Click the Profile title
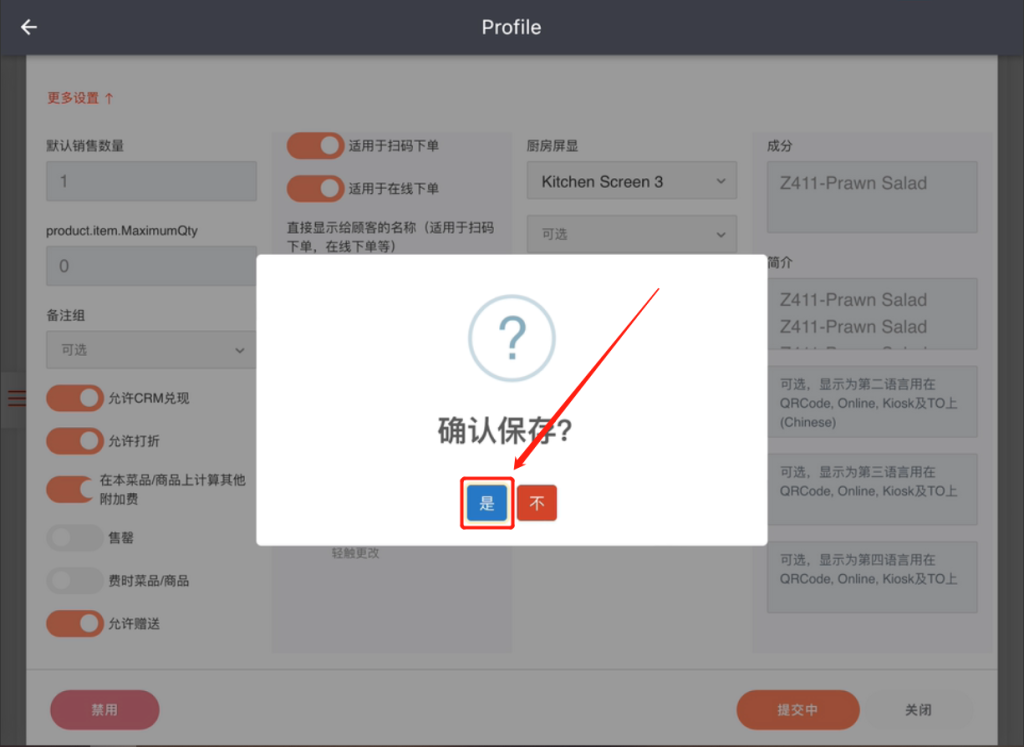The height and width of the screenshot is (747, 1024). click(x=511, y=27)
